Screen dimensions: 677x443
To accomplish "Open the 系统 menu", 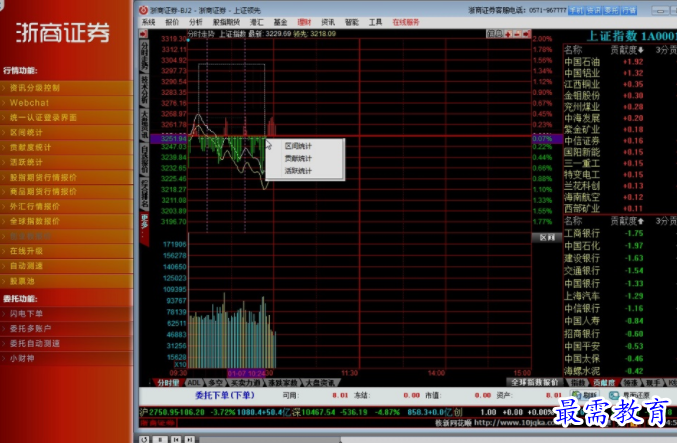I will pos(148,22).
